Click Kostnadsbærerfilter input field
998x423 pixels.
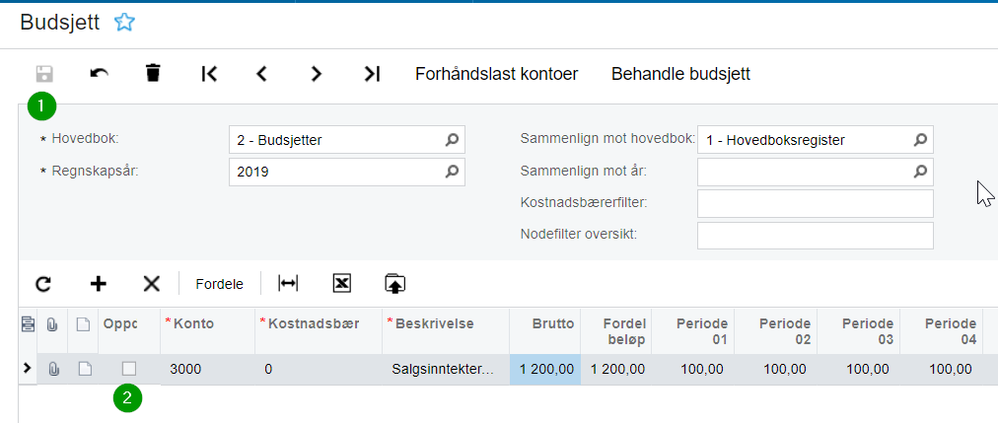click(x=814, y=203)
